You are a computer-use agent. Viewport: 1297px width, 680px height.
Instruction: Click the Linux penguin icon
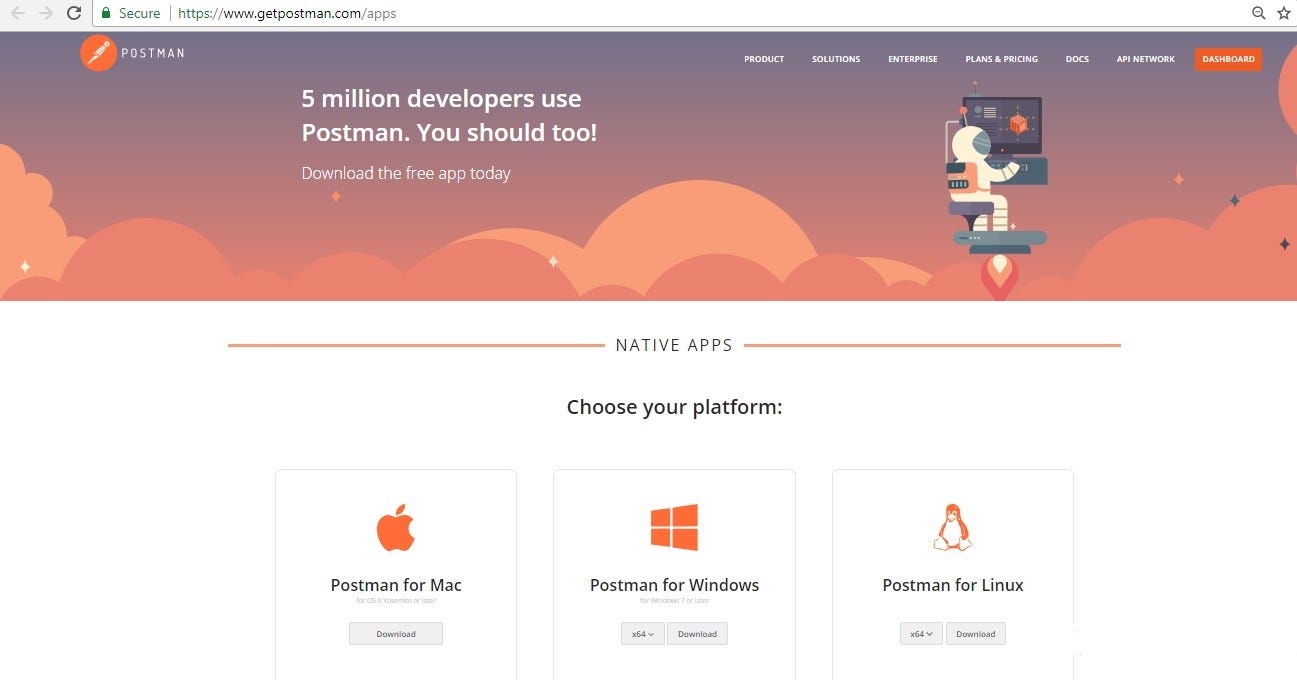(x=952, y=527)
